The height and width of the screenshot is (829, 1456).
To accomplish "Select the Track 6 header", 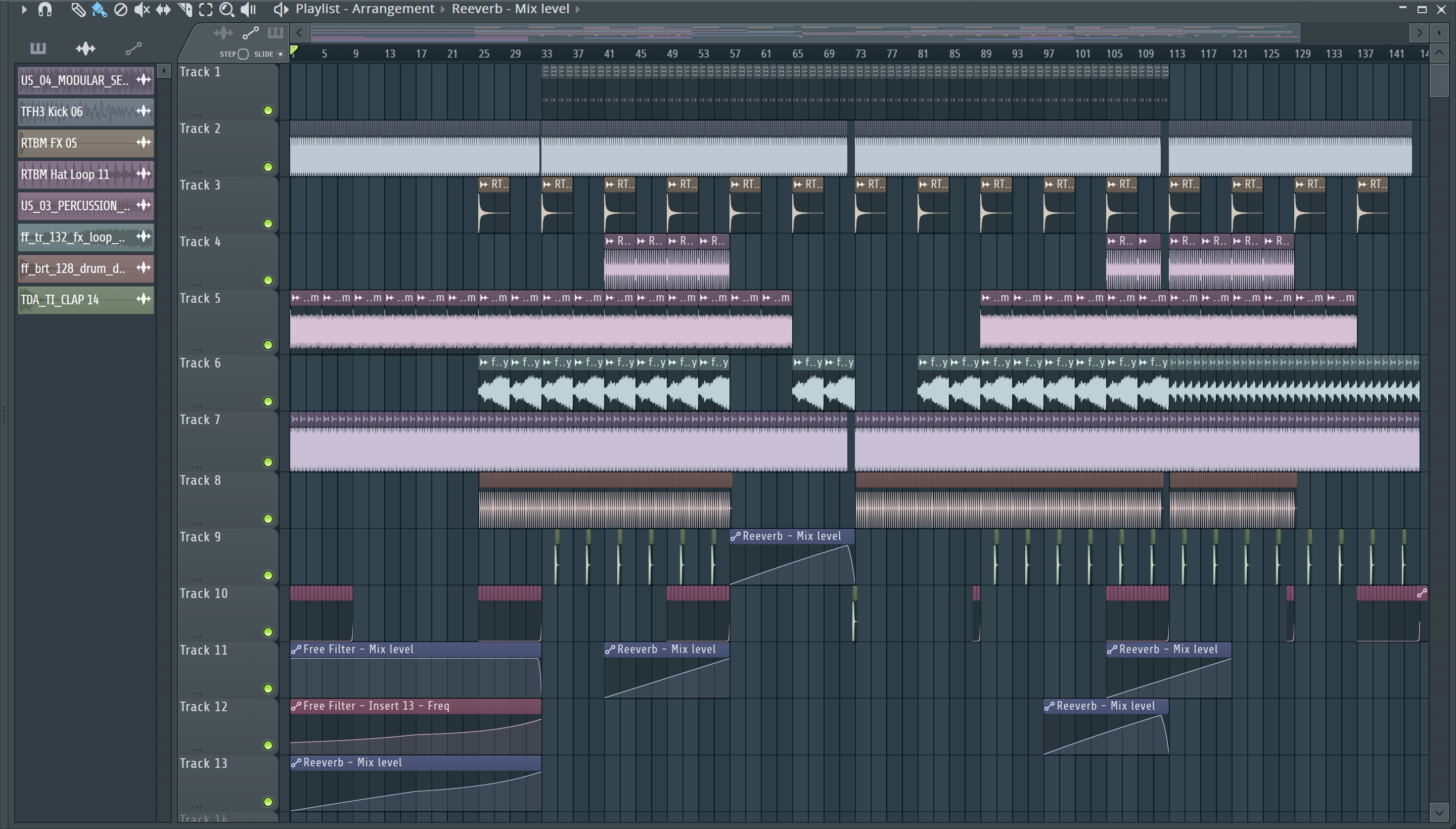I will point(228,382).
